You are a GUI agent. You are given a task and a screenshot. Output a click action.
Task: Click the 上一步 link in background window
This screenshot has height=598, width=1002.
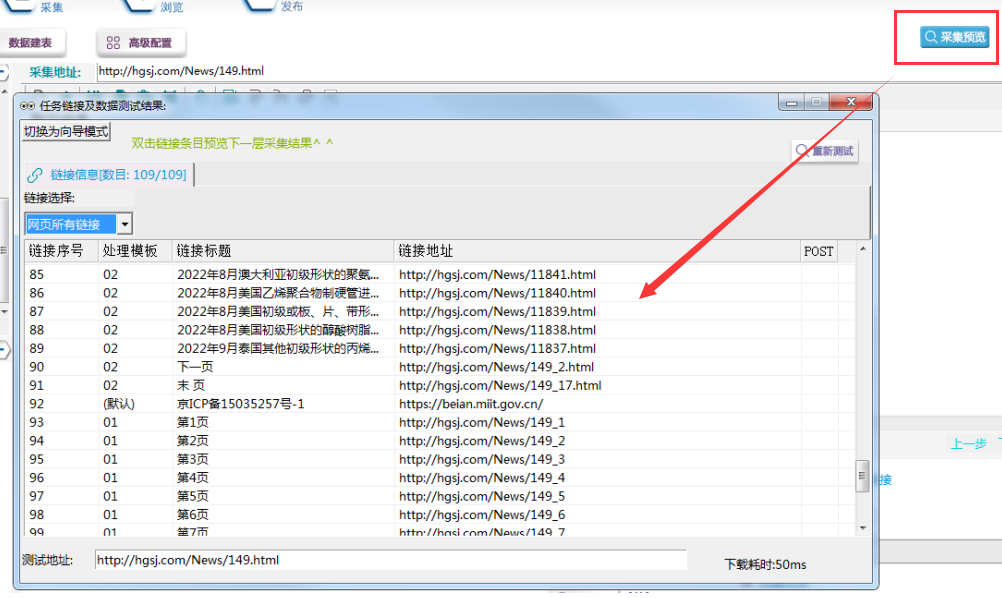(x=969, y=444)
